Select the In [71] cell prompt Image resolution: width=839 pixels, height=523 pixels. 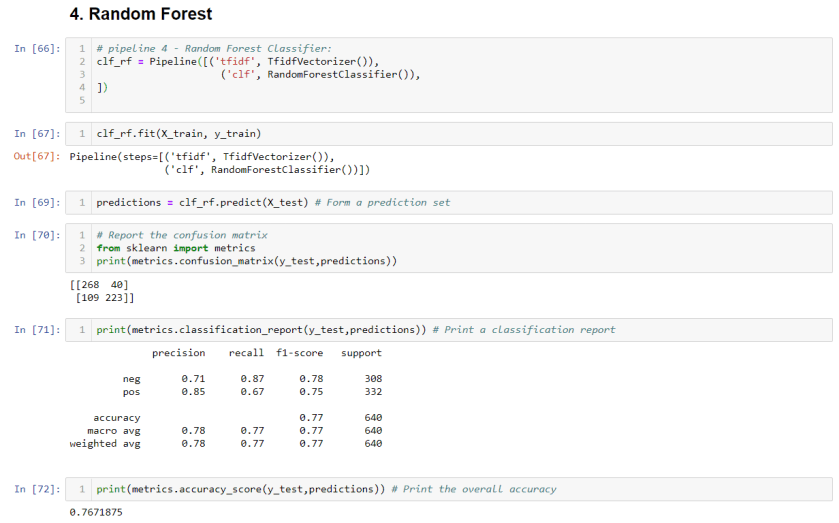(37, 330)
